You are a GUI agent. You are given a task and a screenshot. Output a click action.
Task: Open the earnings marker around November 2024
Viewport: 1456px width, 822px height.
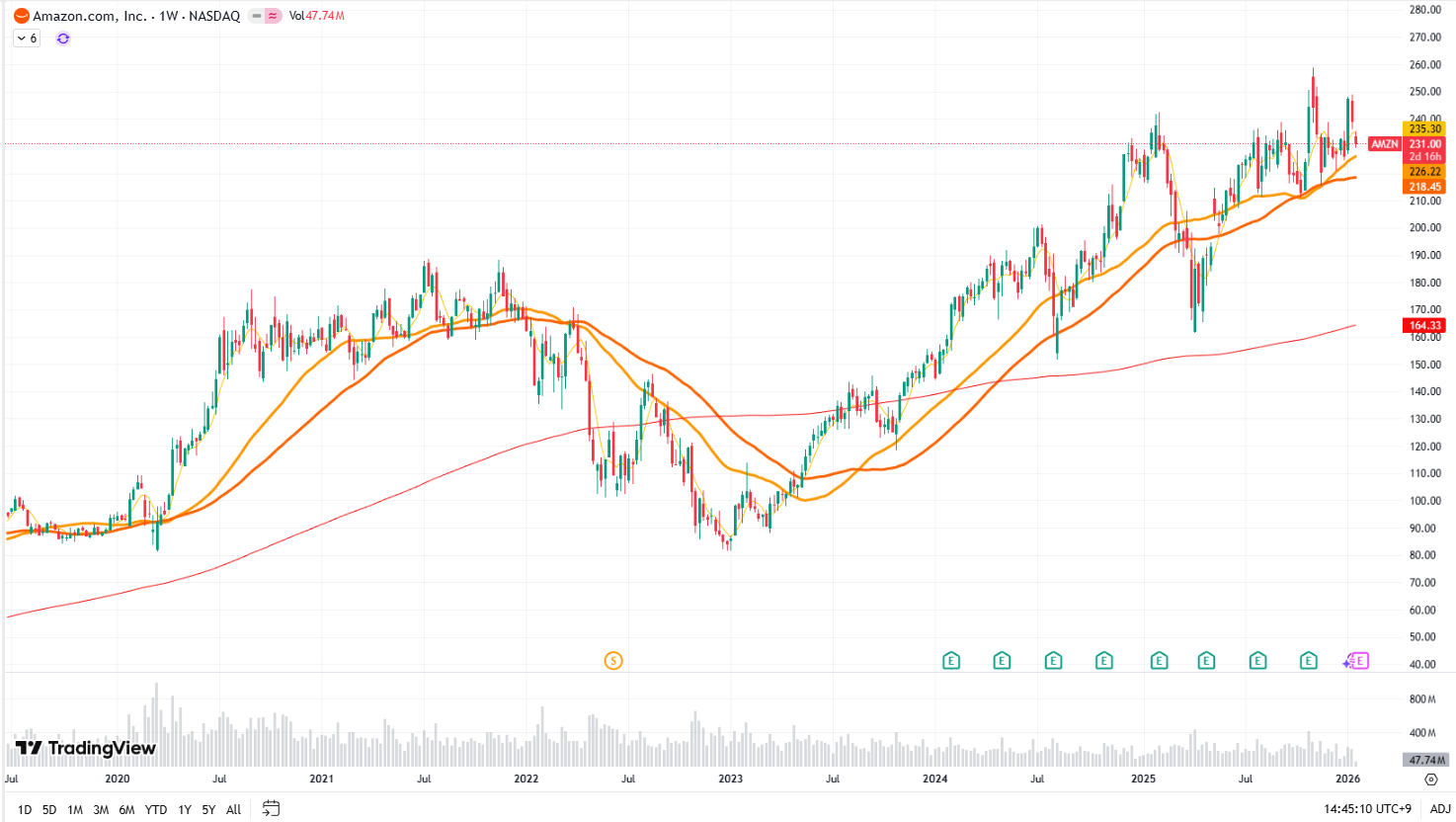pyautogui.click(x=1104, y=661)
